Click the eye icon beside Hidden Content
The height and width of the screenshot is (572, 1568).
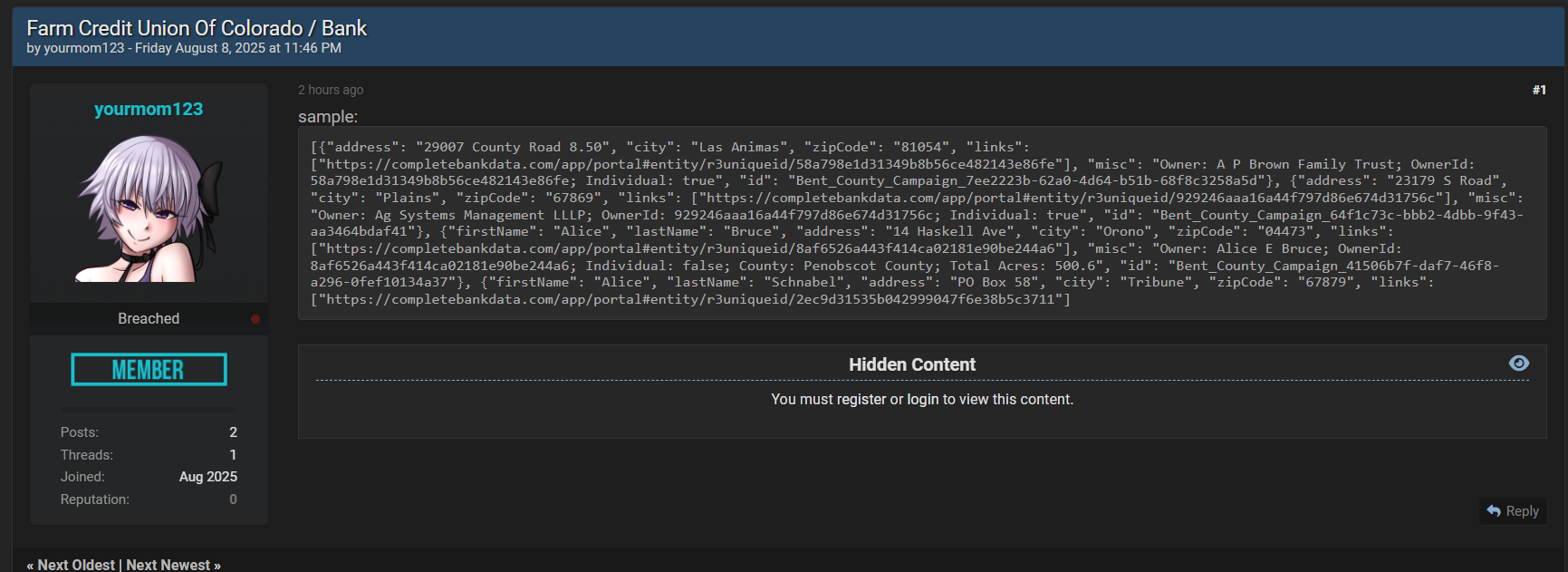coord(1519,364)
